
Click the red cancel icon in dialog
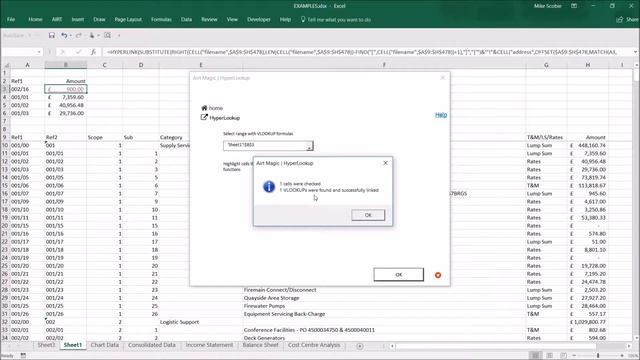pos(438,275)
